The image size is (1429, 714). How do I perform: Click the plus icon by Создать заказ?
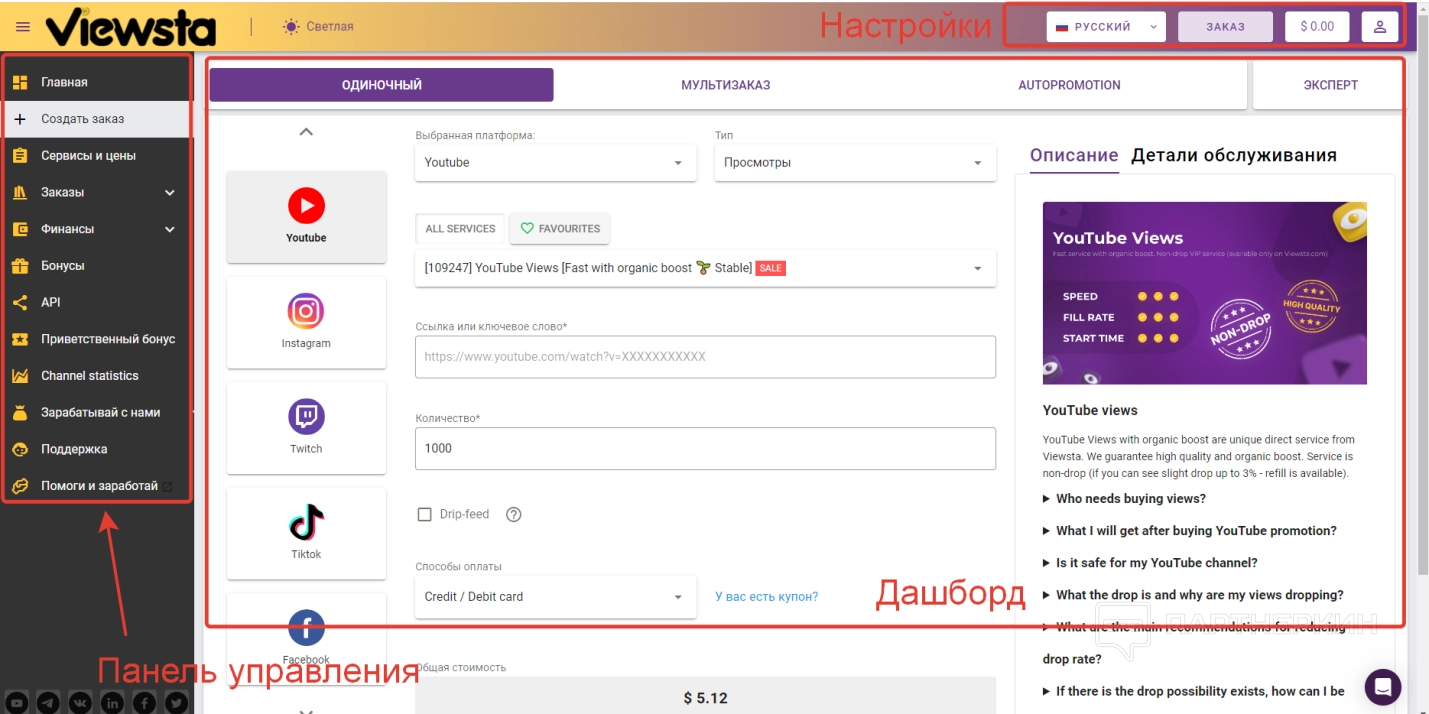pyautogui.click(x=20, y=119)
